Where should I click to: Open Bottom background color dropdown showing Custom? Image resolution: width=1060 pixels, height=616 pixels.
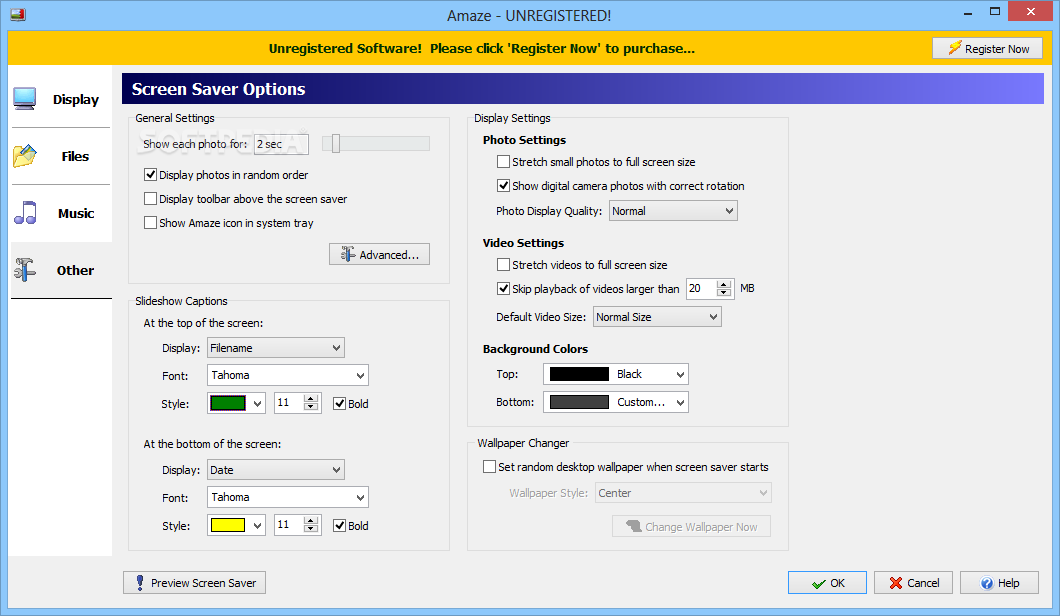(616, 402)
